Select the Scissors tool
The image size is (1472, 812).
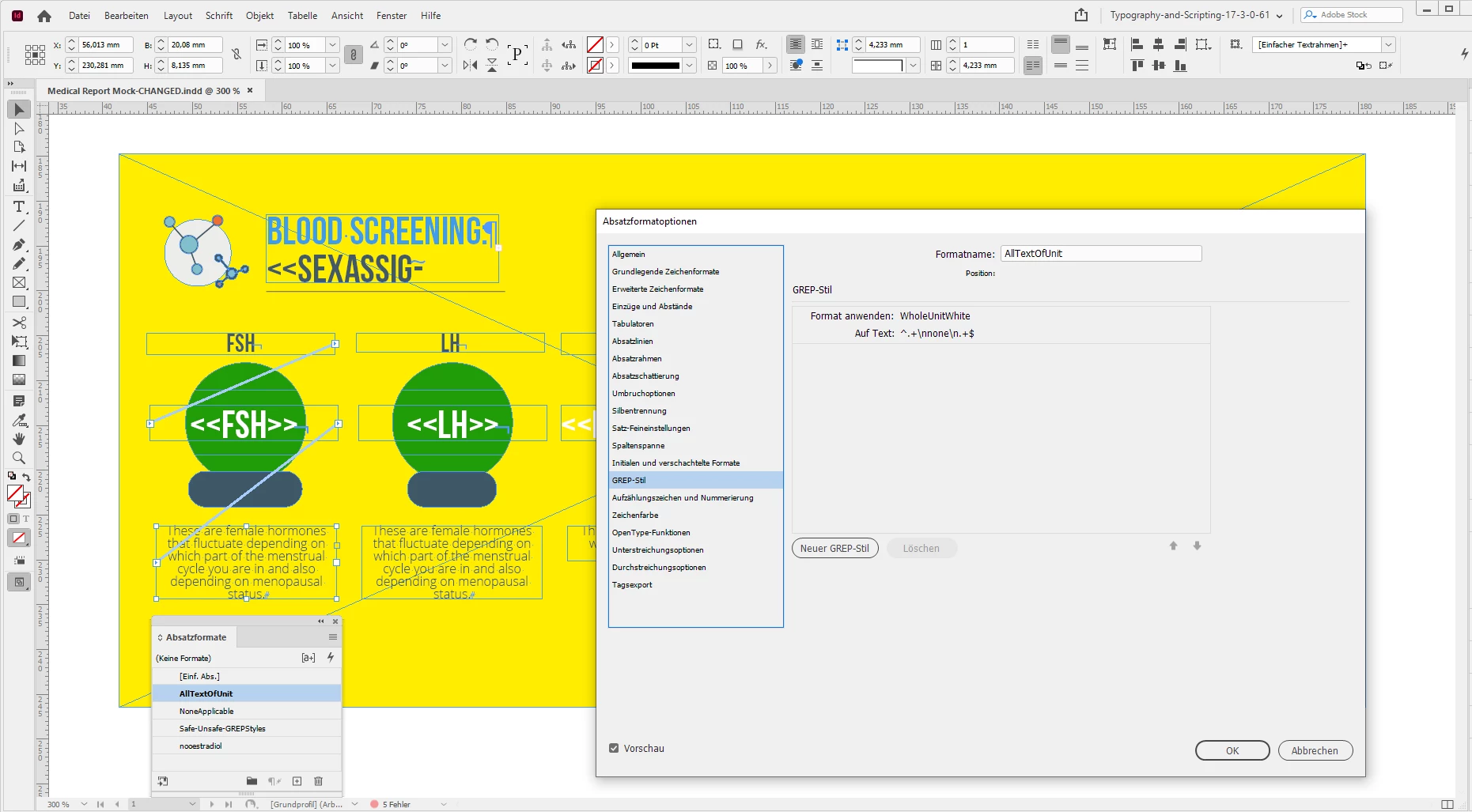[19, 323]
